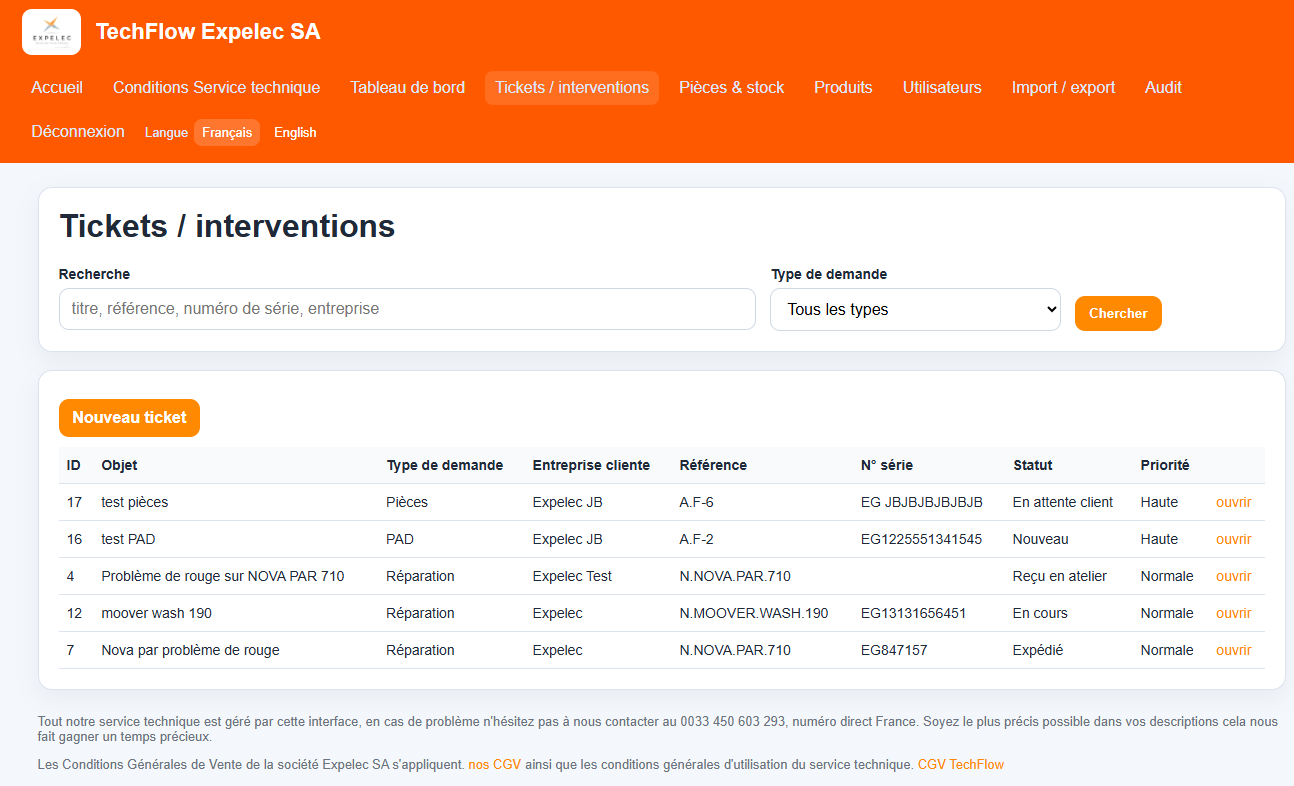
Task: Click the Statut column header
Action: [1033, 465]
